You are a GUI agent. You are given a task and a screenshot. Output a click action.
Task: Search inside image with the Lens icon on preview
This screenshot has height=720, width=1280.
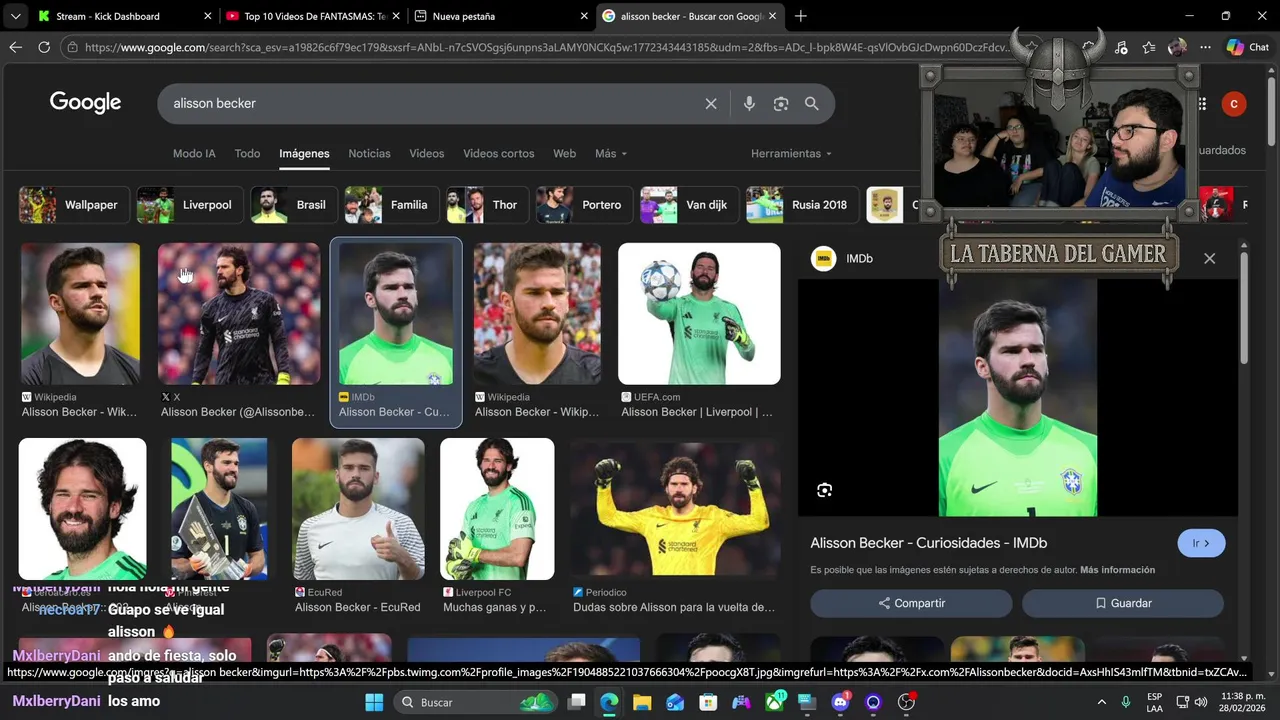(x=824, y=490)
